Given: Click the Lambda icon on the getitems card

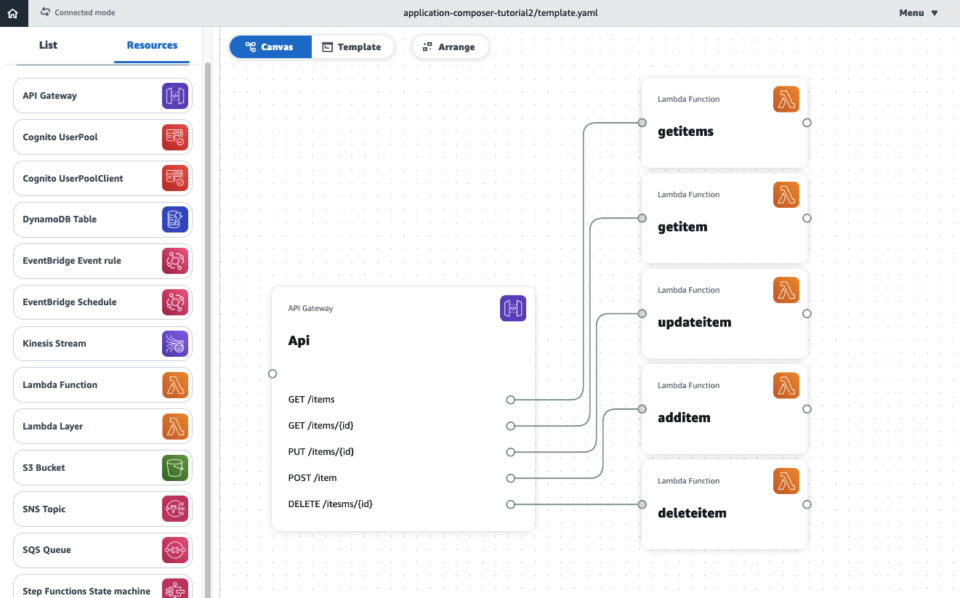Looking at the screenshot, I should pos(786,98).
